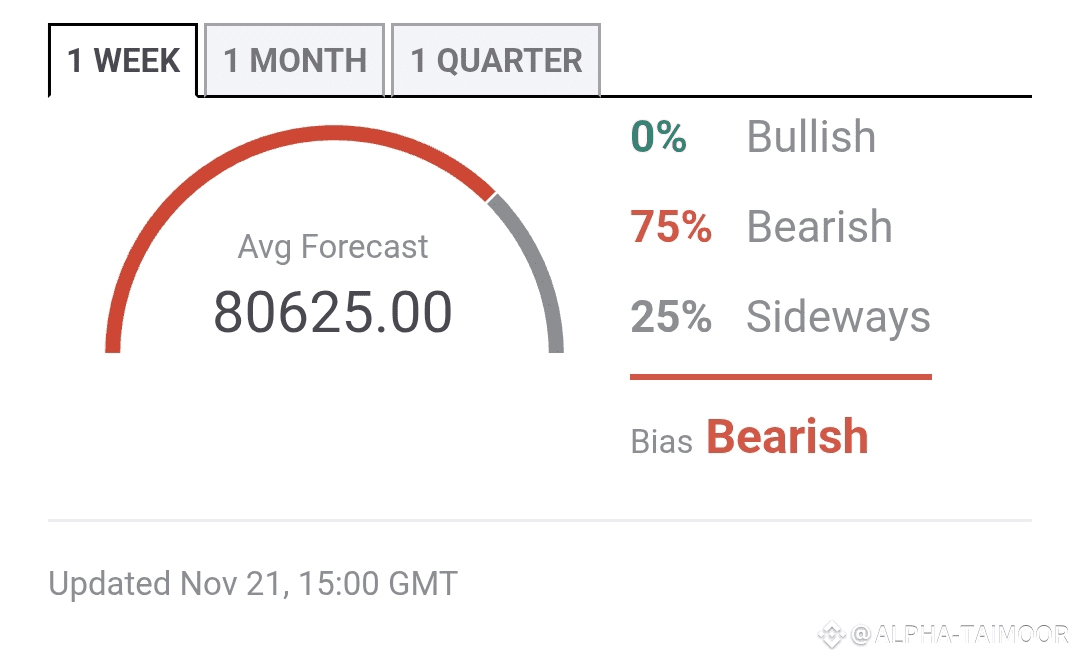Select the 80625.00 forecast value

click(x=333, y=312)
